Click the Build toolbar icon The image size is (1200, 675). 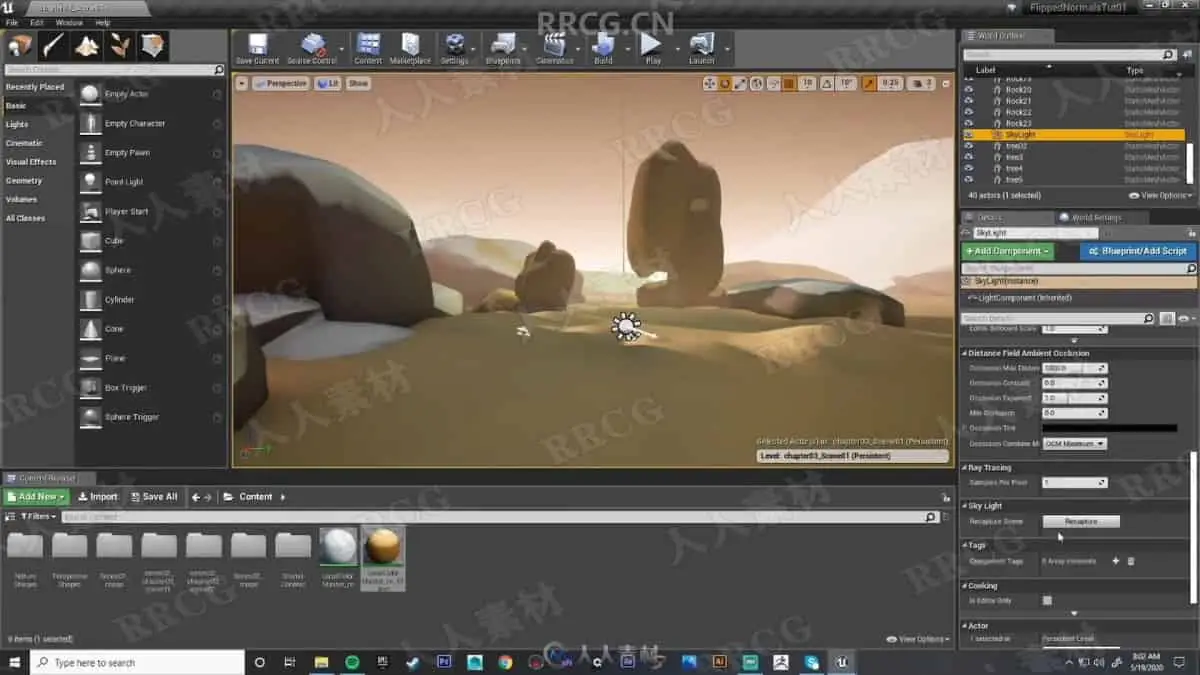point(603,47)
